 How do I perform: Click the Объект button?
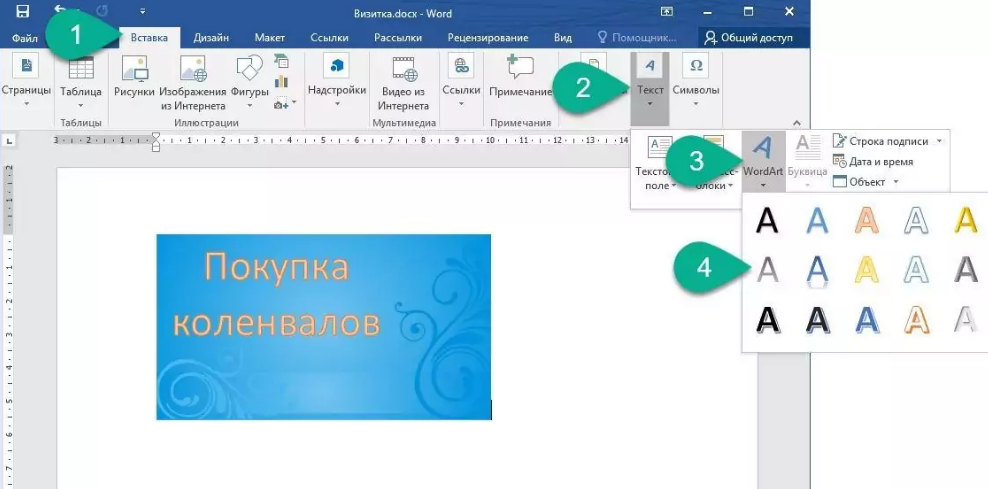pos(859,181)
